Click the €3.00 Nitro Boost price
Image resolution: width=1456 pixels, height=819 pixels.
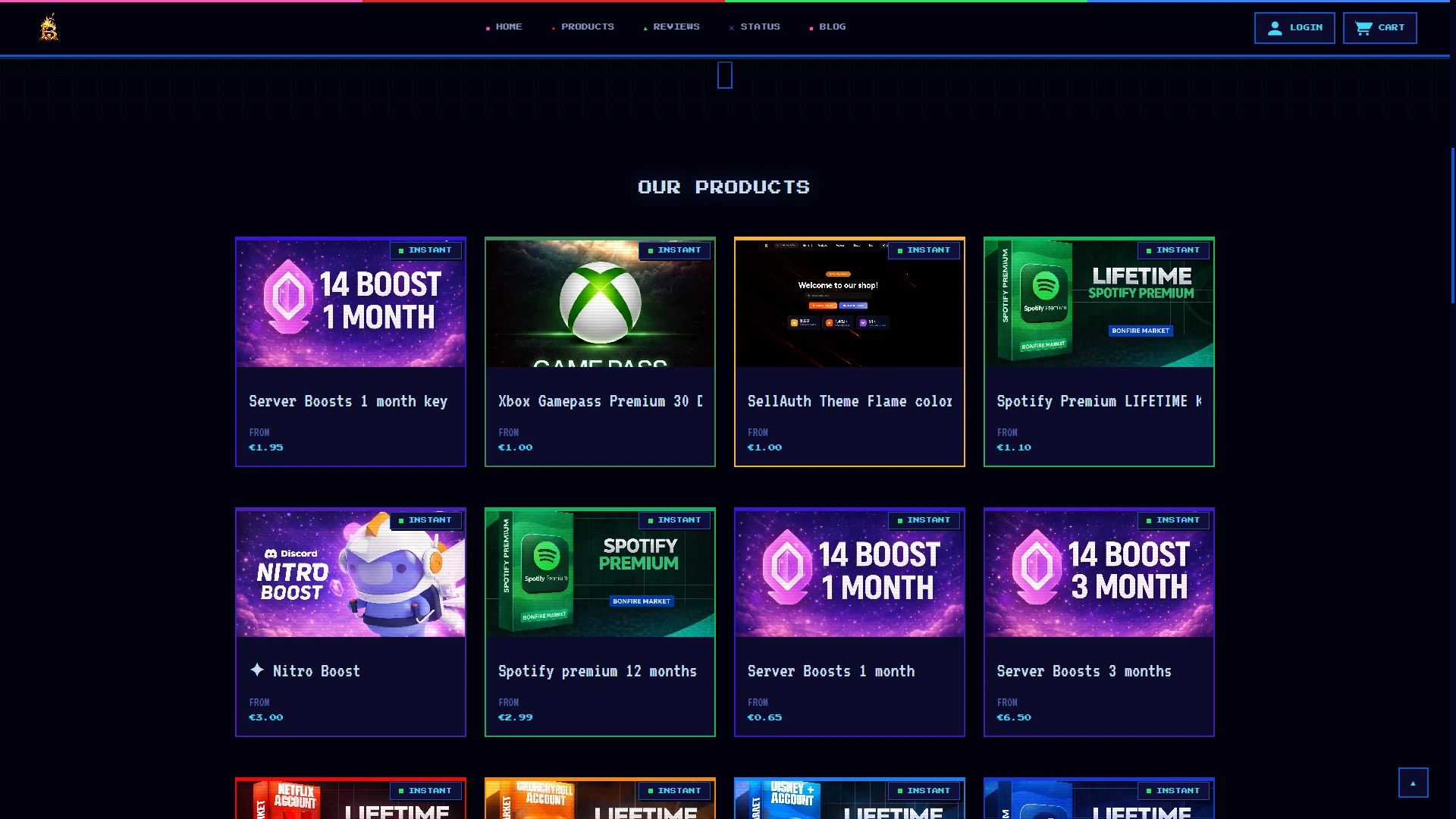point(266,717)
